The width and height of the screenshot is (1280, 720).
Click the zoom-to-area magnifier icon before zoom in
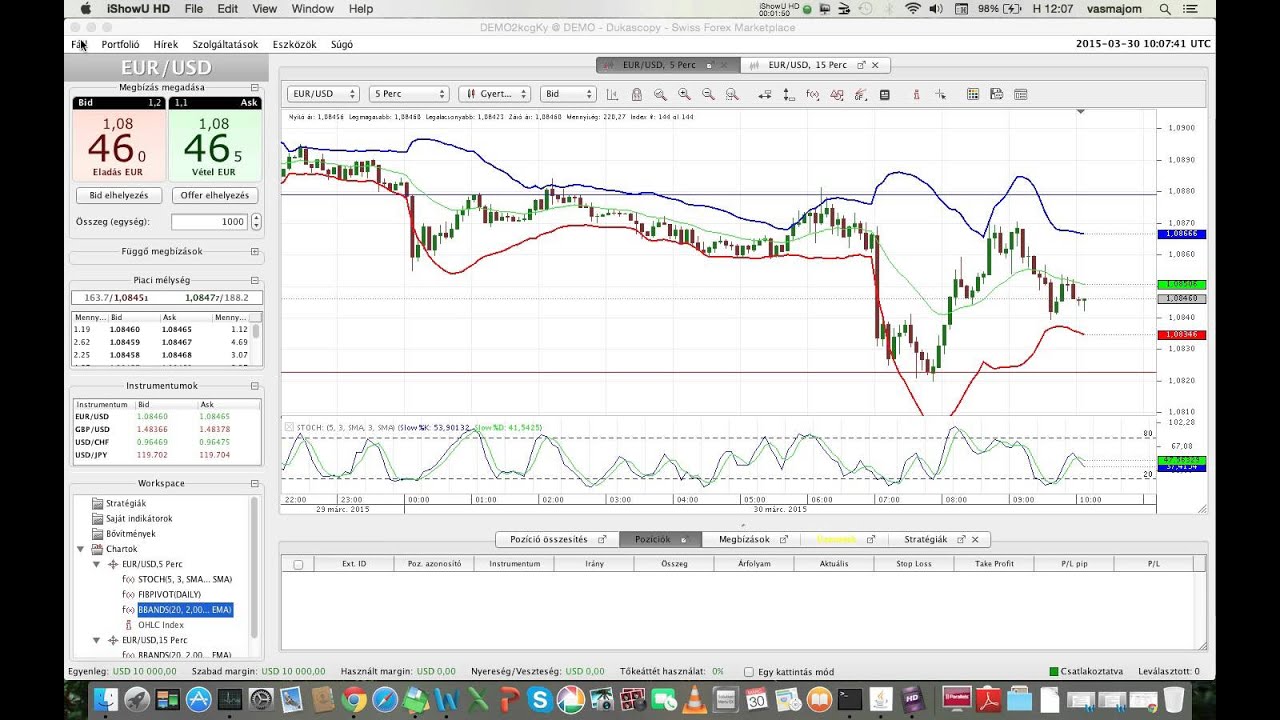coord(660,94)
